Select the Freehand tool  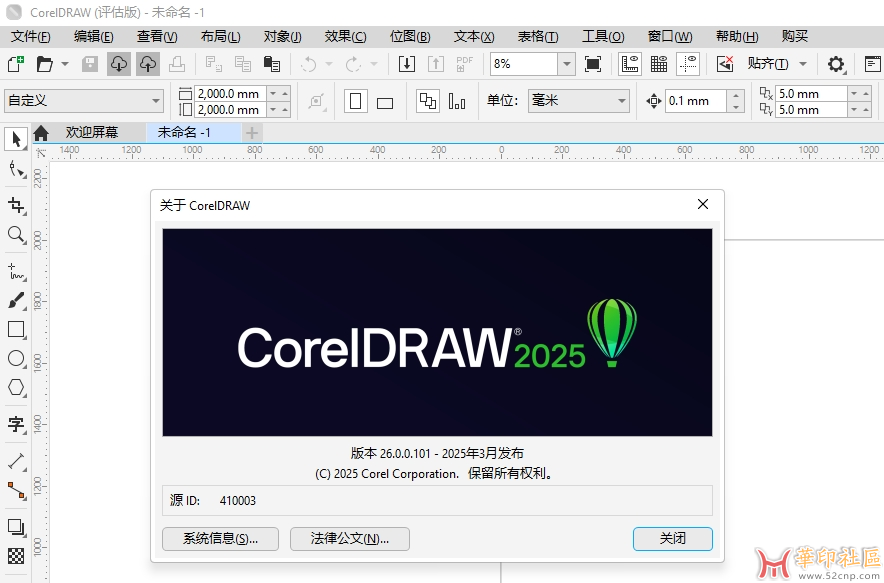[16, 271]
